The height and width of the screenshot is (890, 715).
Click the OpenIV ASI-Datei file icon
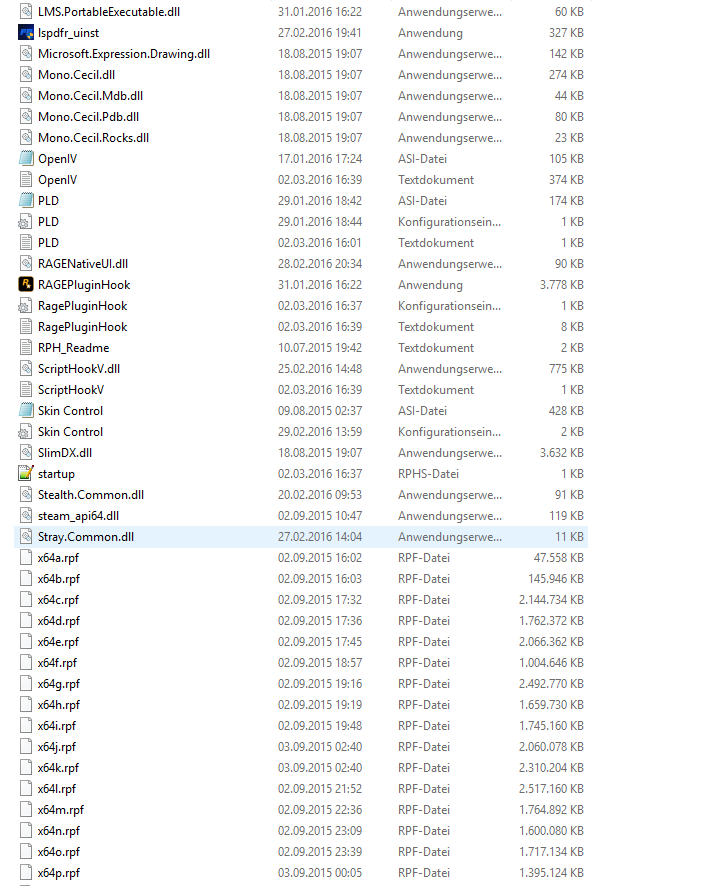(26, 159)
